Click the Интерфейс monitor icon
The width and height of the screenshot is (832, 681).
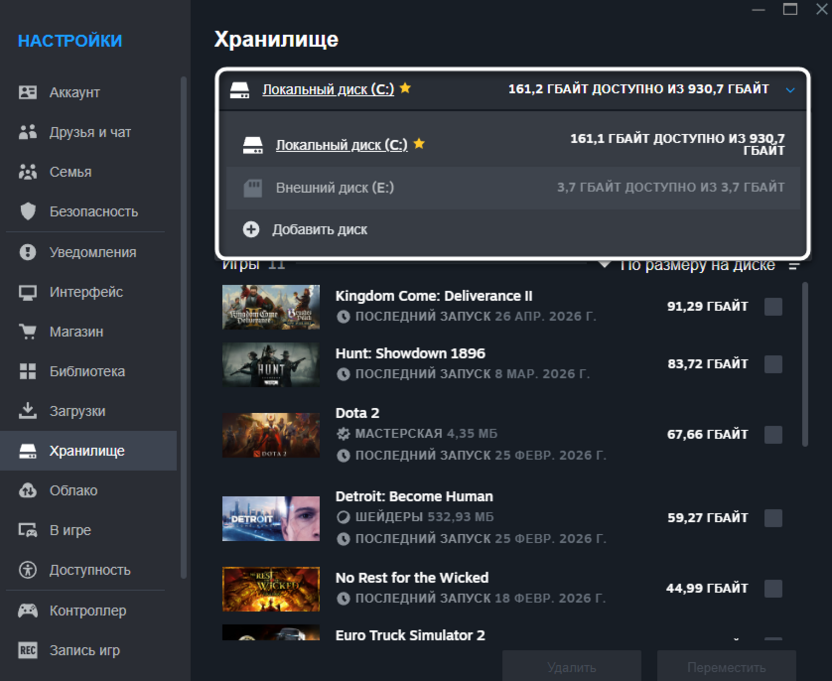(x=28, y=292)
